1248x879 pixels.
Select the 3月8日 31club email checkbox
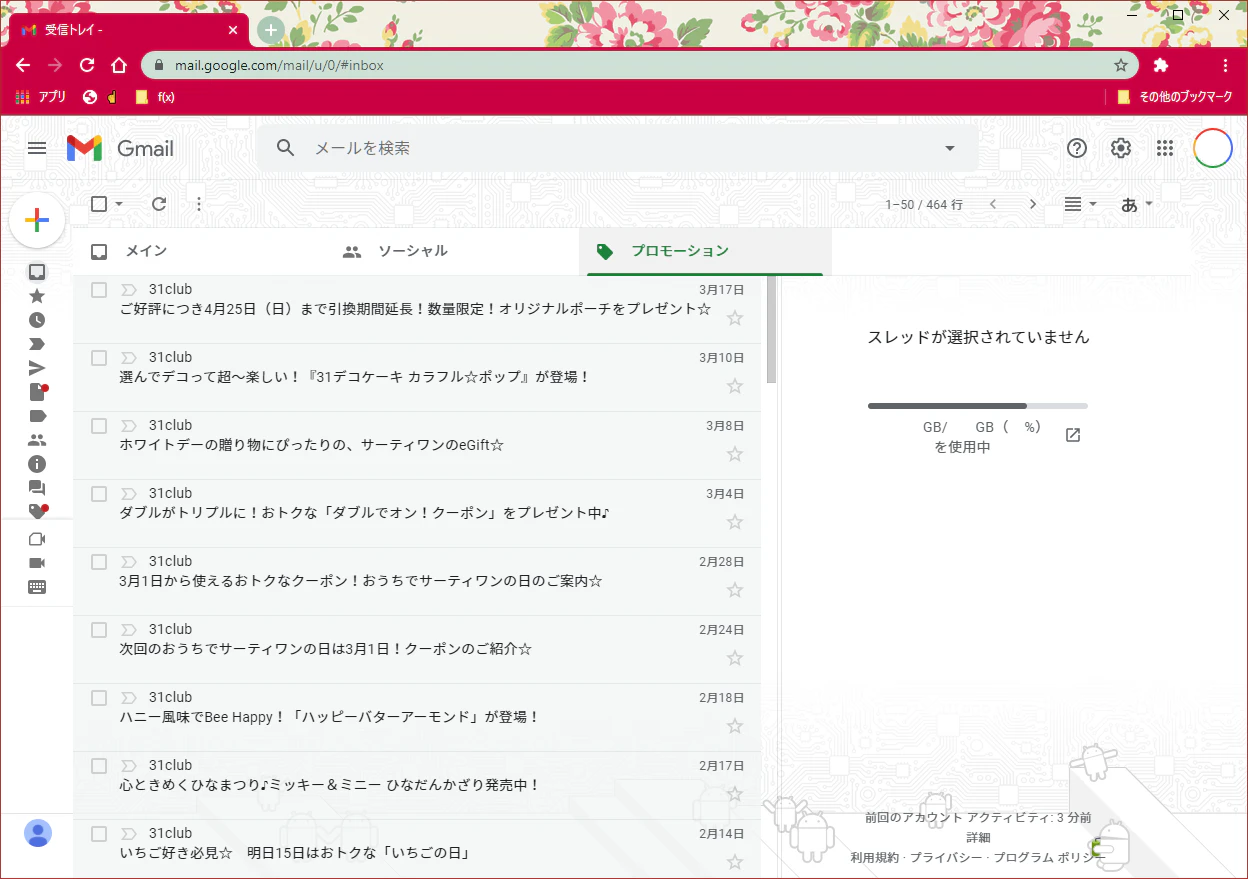99,426
